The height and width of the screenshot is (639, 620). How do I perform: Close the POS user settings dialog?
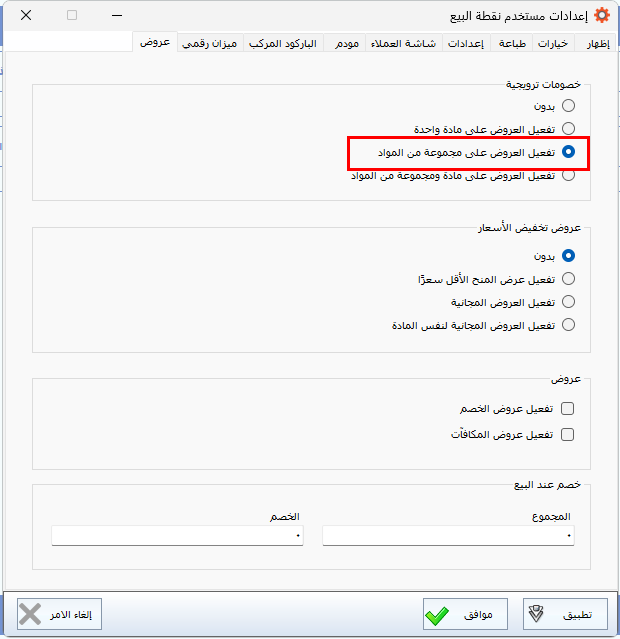(25, 16)
